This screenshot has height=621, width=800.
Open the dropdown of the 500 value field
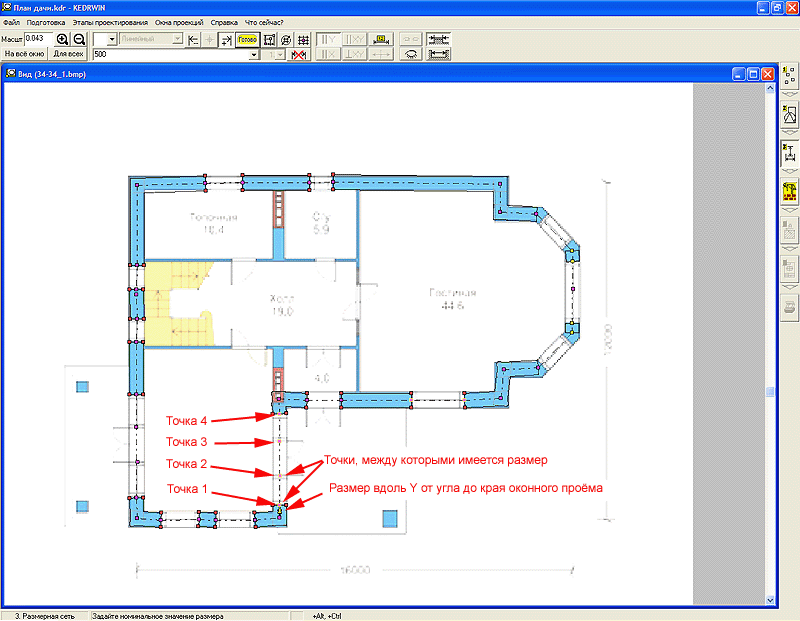(254, 55)
